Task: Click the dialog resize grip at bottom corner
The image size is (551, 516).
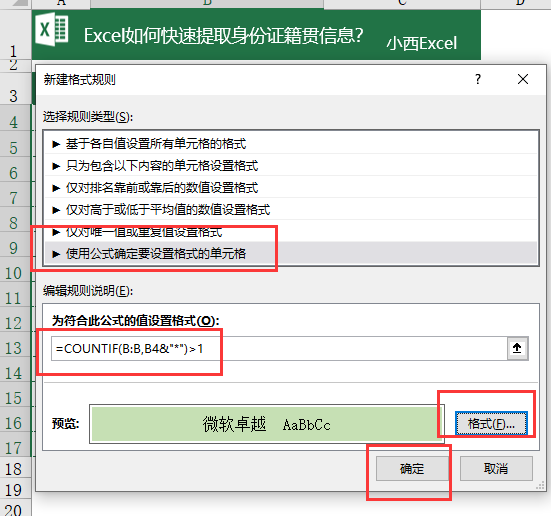Action: coord(540,485)
